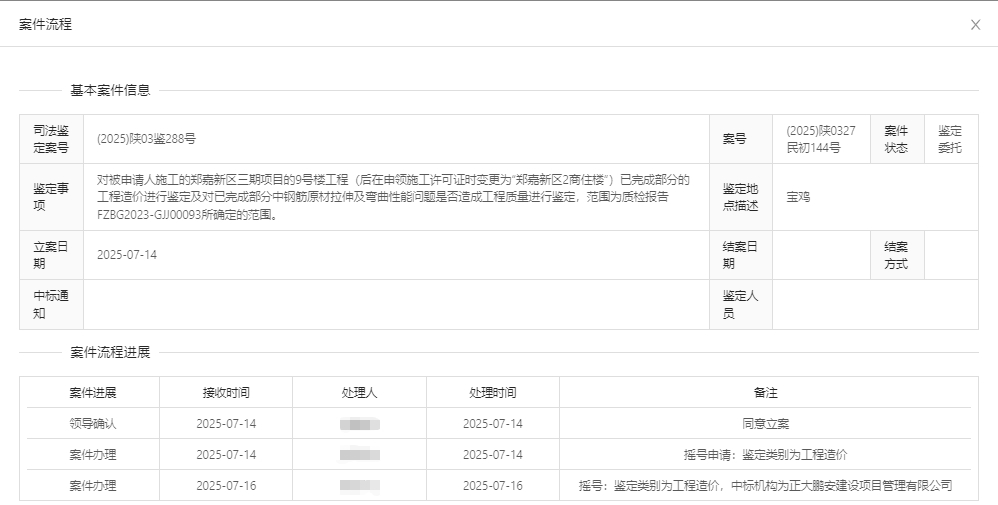
Task: Click the 鉴定事项 description paragraph
Action: (394, 197)
